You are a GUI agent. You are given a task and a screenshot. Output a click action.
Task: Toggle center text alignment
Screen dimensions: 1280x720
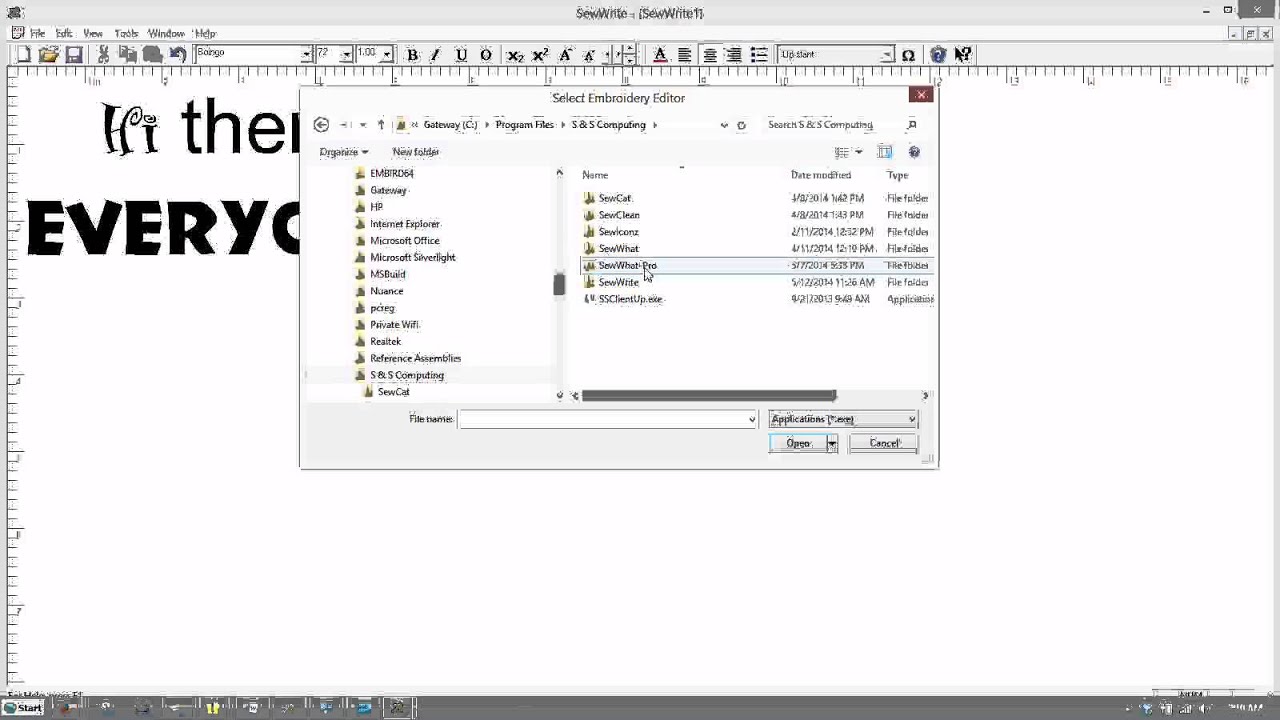click(x=709, y=55)
